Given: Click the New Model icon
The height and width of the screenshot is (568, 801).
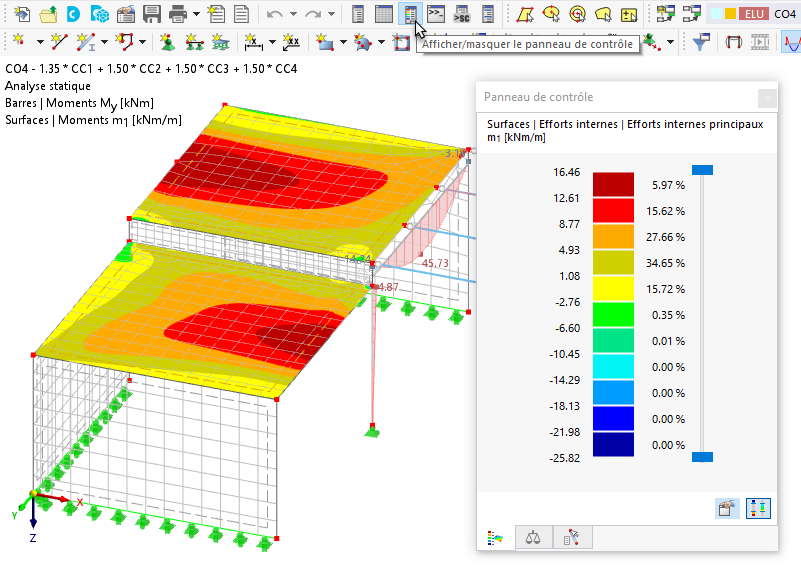Looking at the screenshot, I should tap(21, 14).
